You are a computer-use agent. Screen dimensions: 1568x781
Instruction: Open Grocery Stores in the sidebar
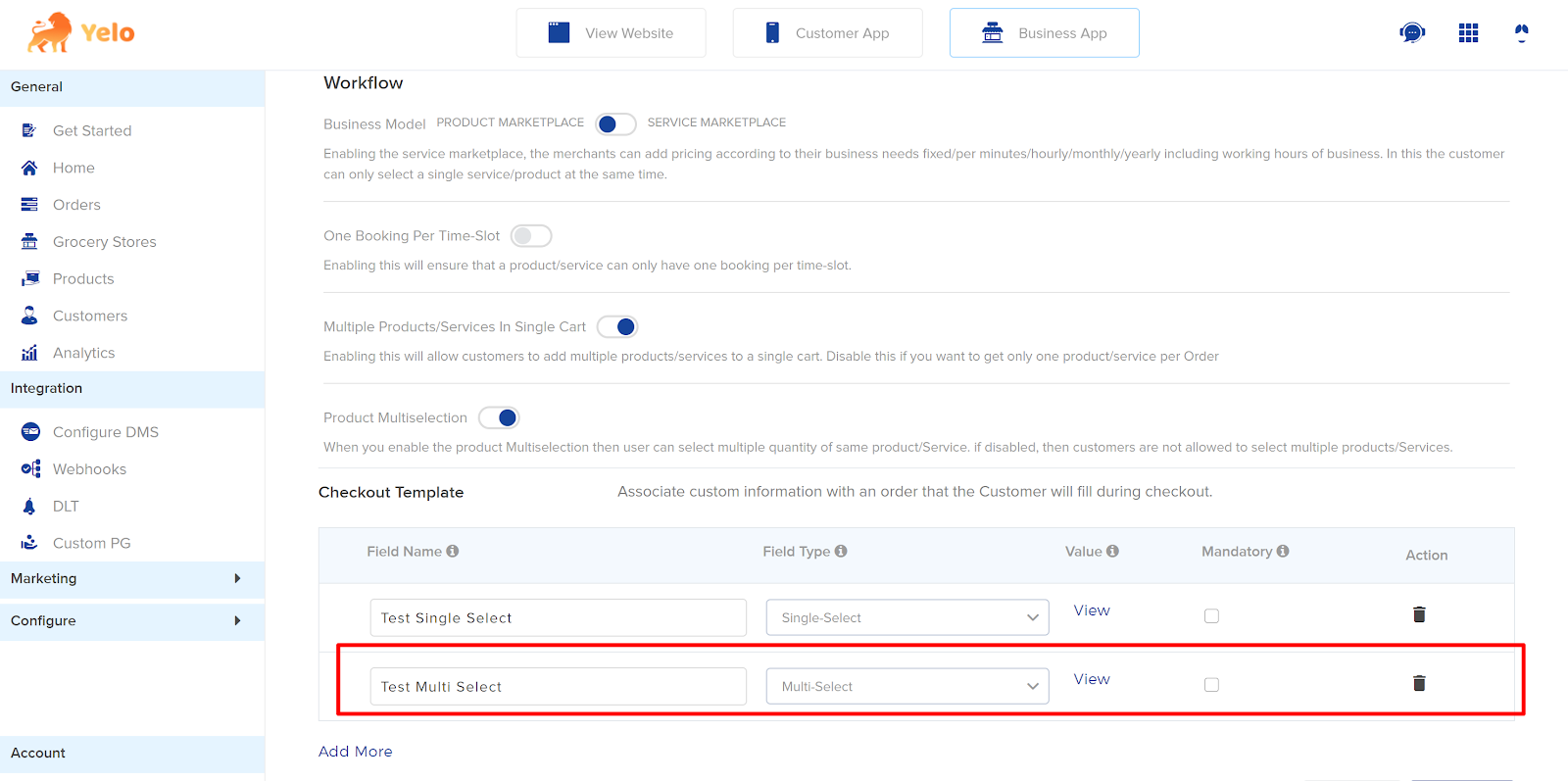point(105,242)
